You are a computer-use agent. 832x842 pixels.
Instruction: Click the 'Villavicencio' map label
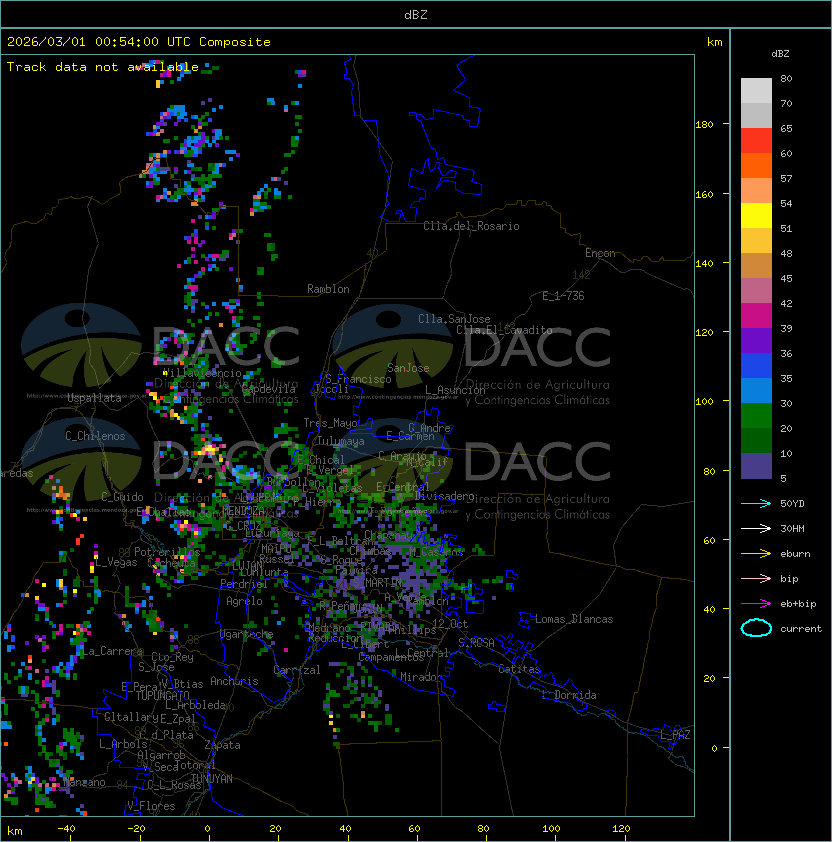202,373
